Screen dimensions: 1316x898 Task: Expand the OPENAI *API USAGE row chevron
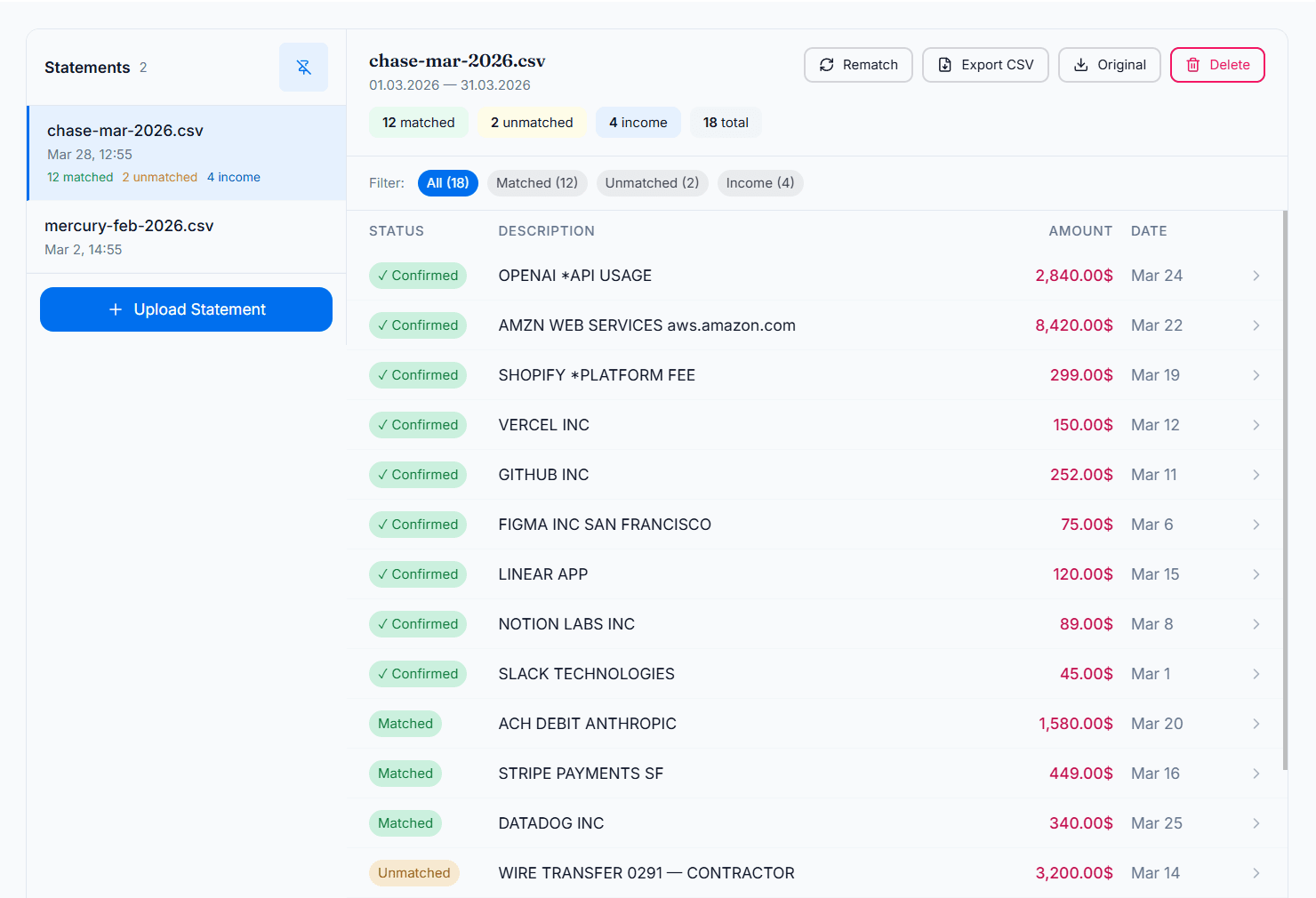click(1256, 276)
